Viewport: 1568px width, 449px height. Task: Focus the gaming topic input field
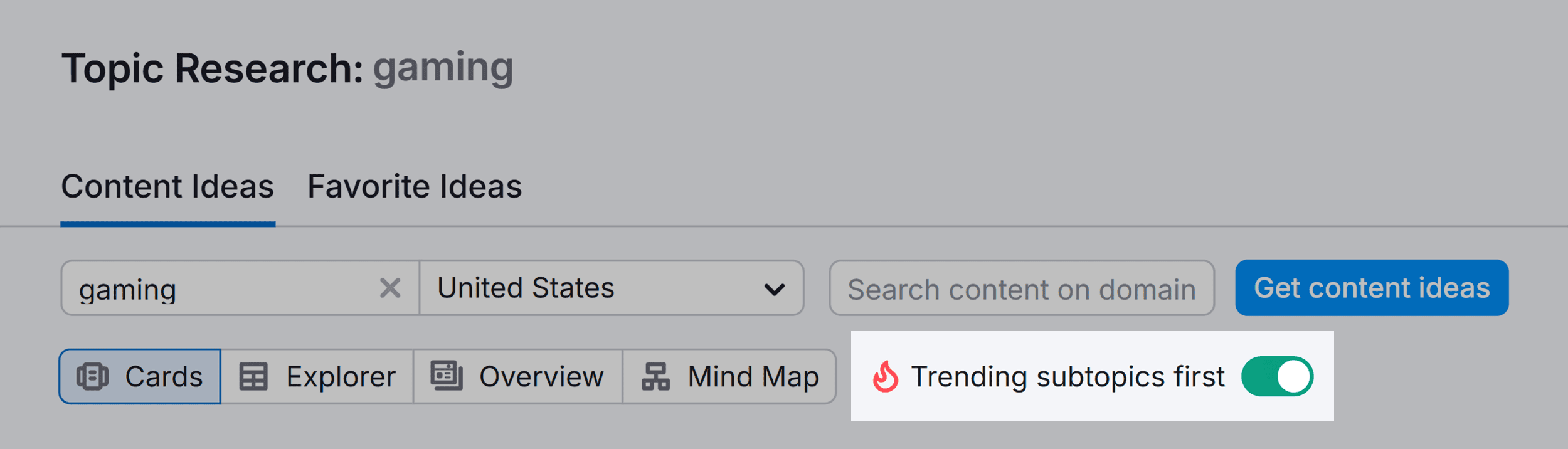coord(220,288)
